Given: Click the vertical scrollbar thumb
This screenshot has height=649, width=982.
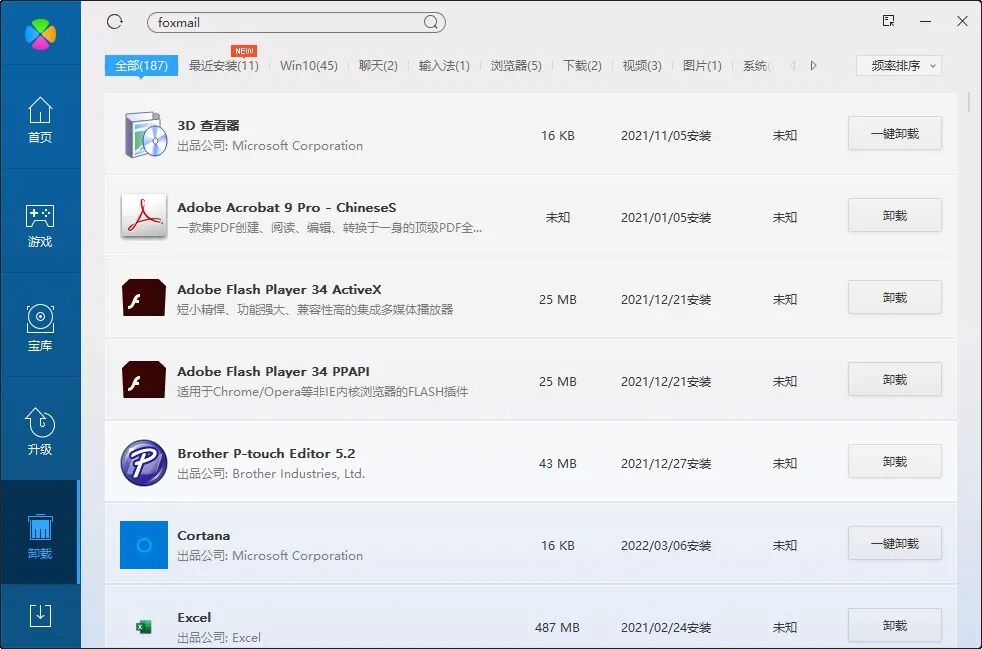Looking at the screenshot, I should (x=969, y=101).
